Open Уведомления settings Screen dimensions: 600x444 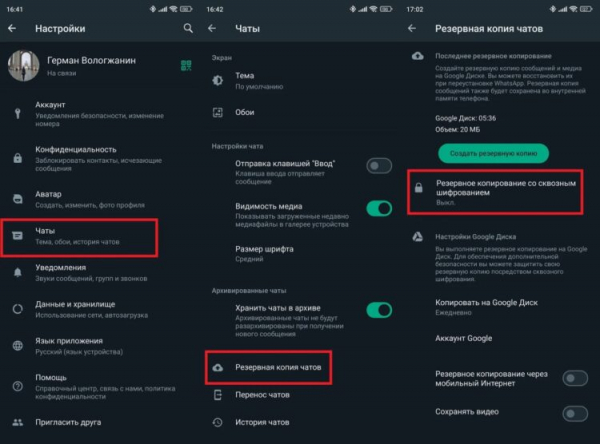coord(100,273)
